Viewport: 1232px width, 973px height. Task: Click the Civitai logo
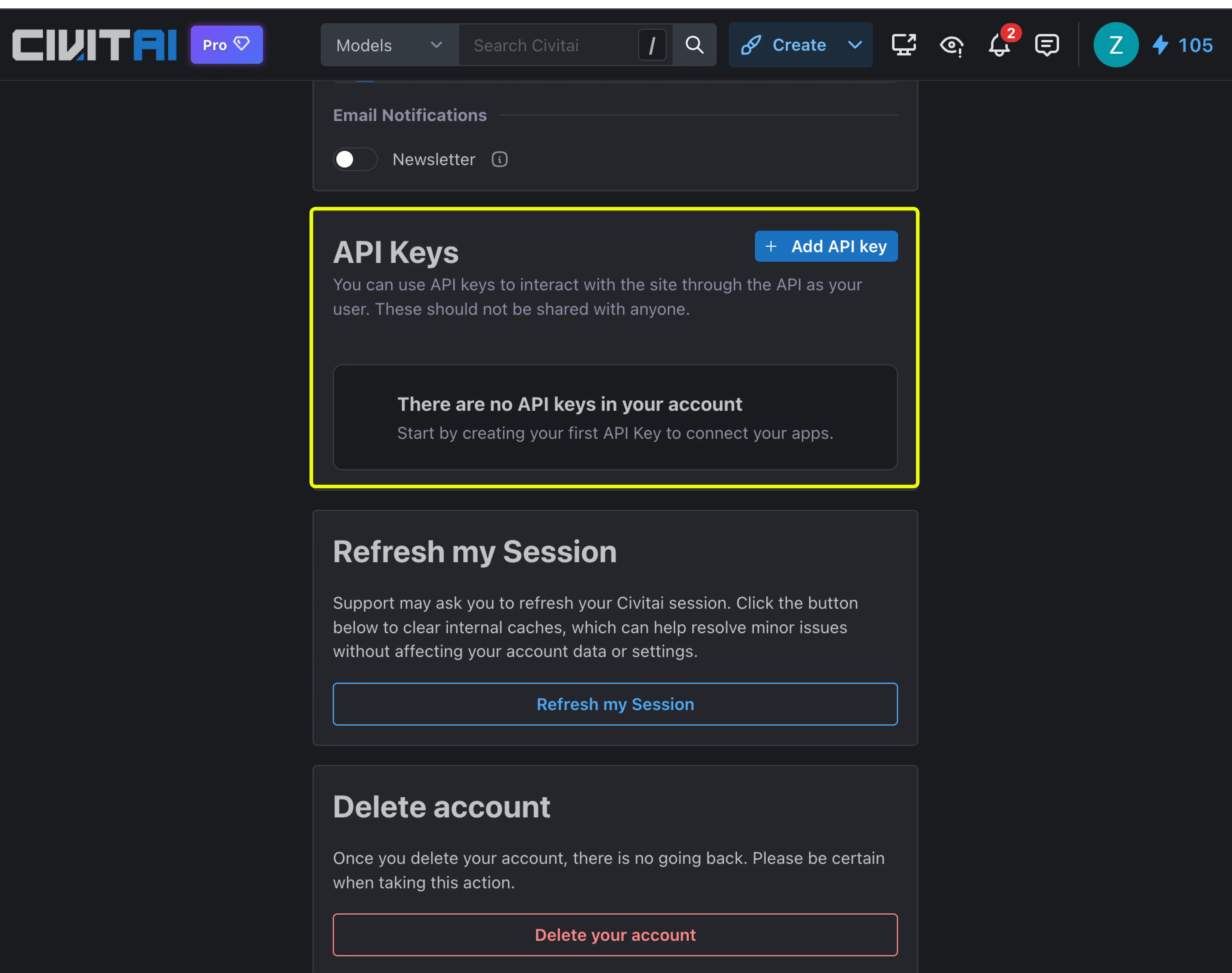(94, 44)
